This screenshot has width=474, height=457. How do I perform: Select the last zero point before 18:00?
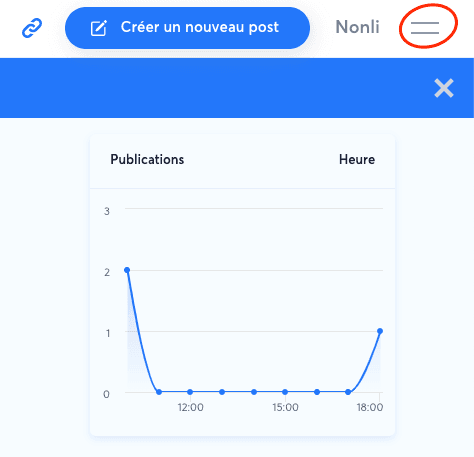pyautogui.click(x=348, y=392)
